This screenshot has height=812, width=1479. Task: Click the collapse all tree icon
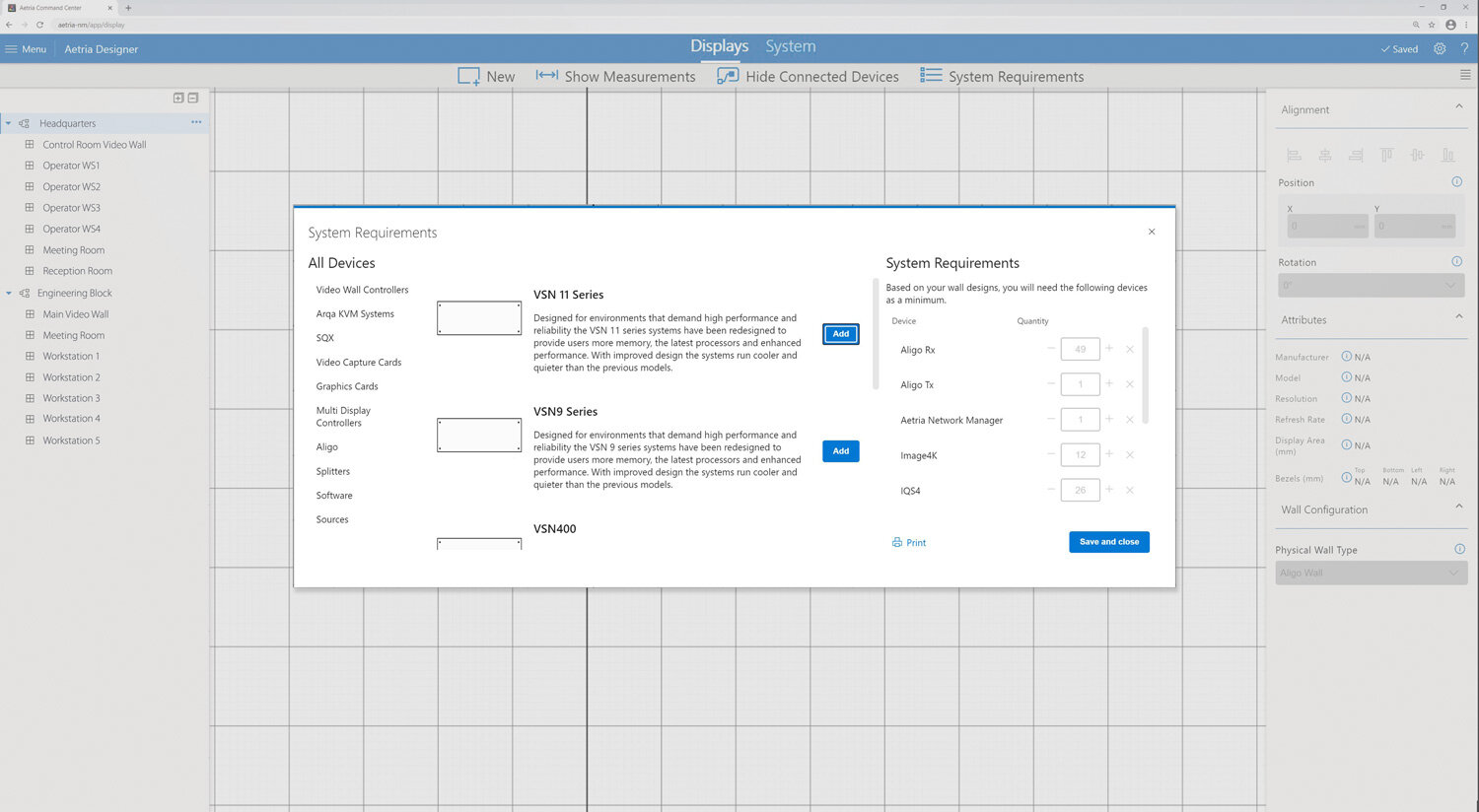[x=193, y=98]
